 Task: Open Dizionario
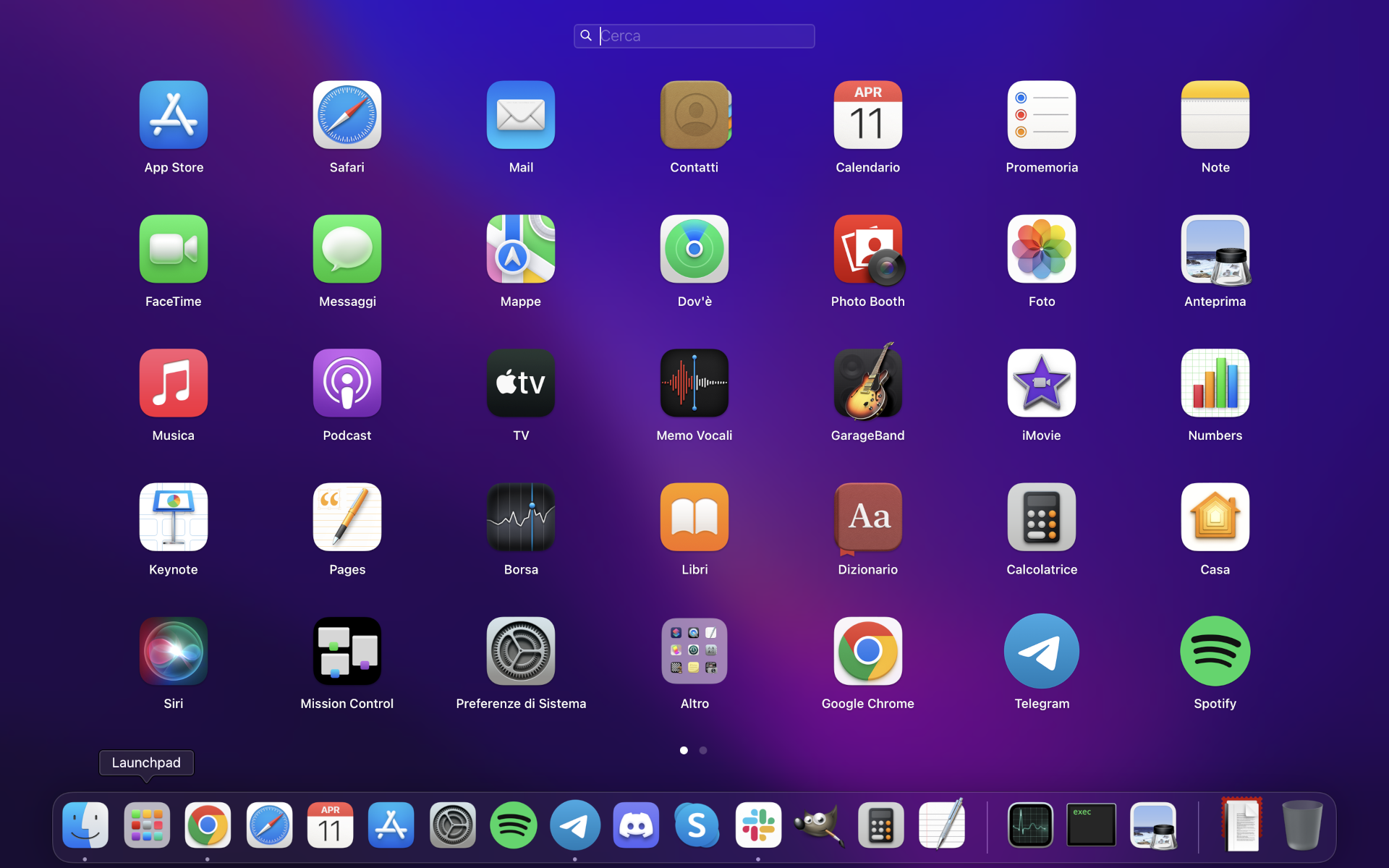[868, 517]
